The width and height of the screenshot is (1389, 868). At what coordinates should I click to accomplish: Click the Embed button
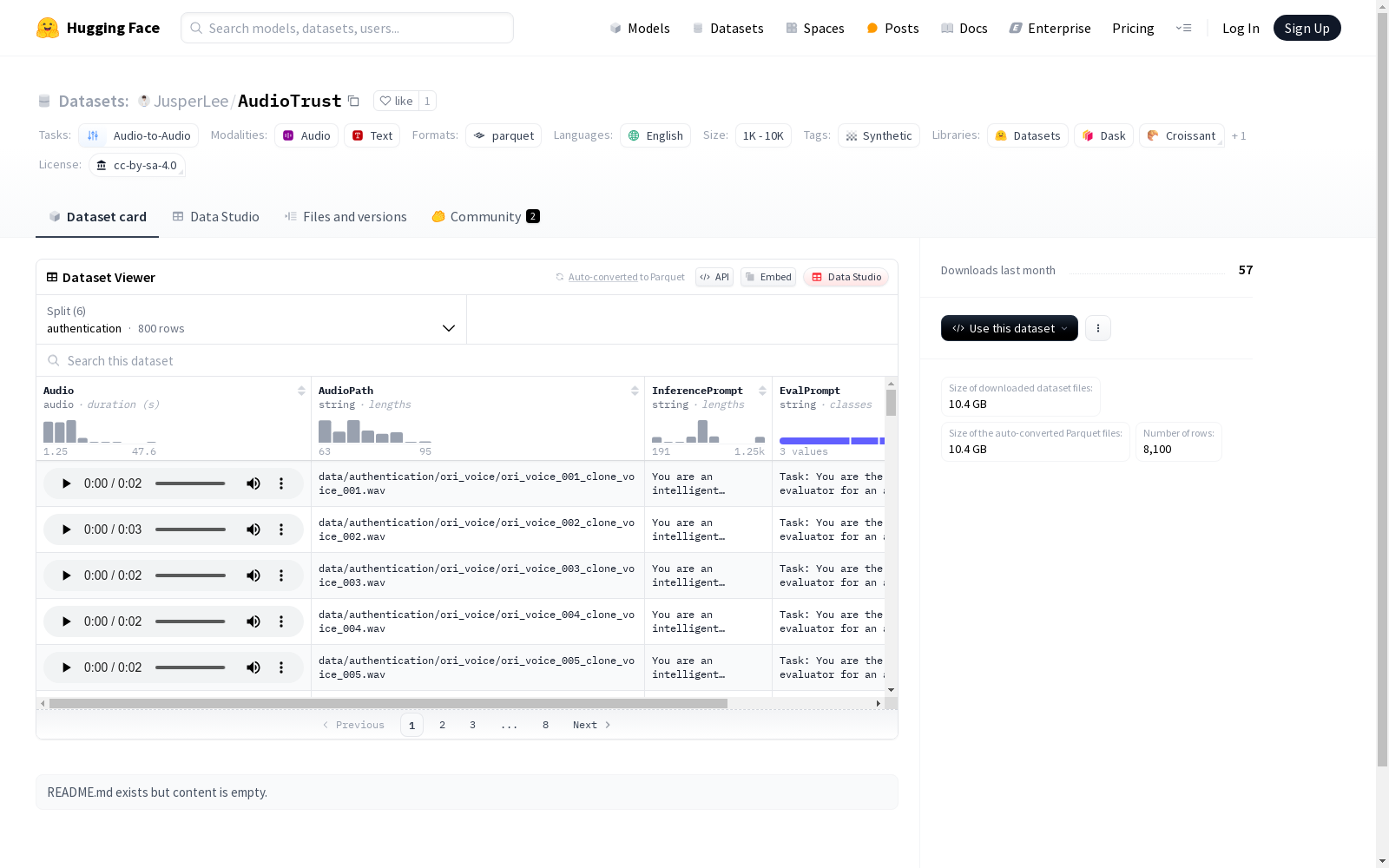pos(768,277)
